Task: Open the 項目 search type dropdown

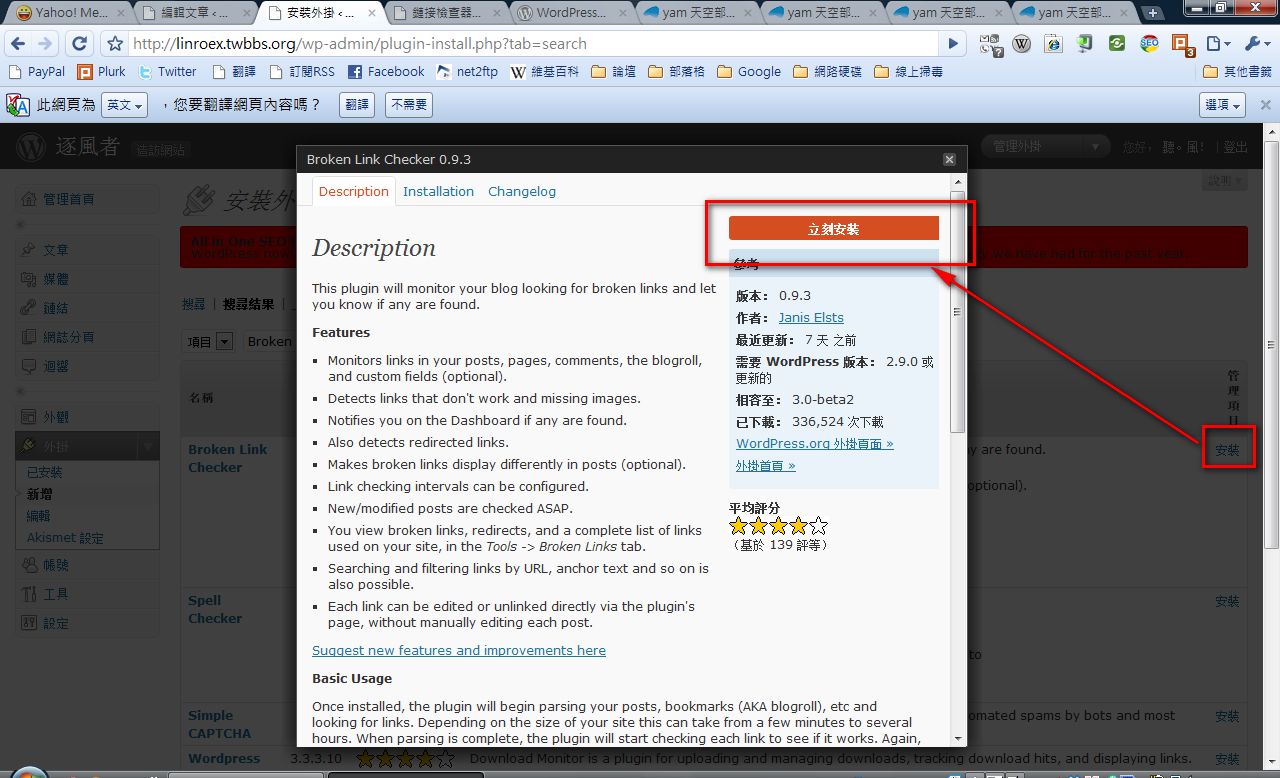Action: point(210,341)
